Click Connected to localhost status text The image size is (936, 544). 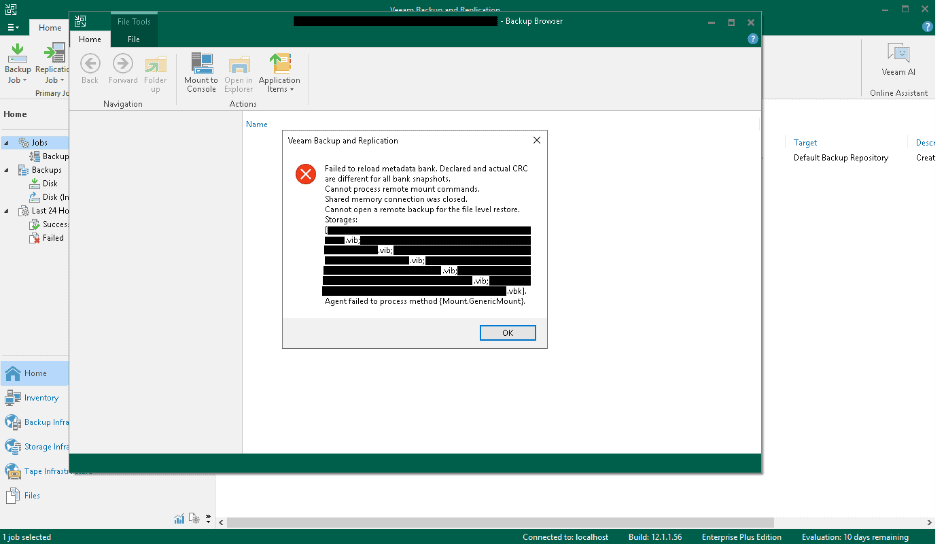click(x=565, y=537)
